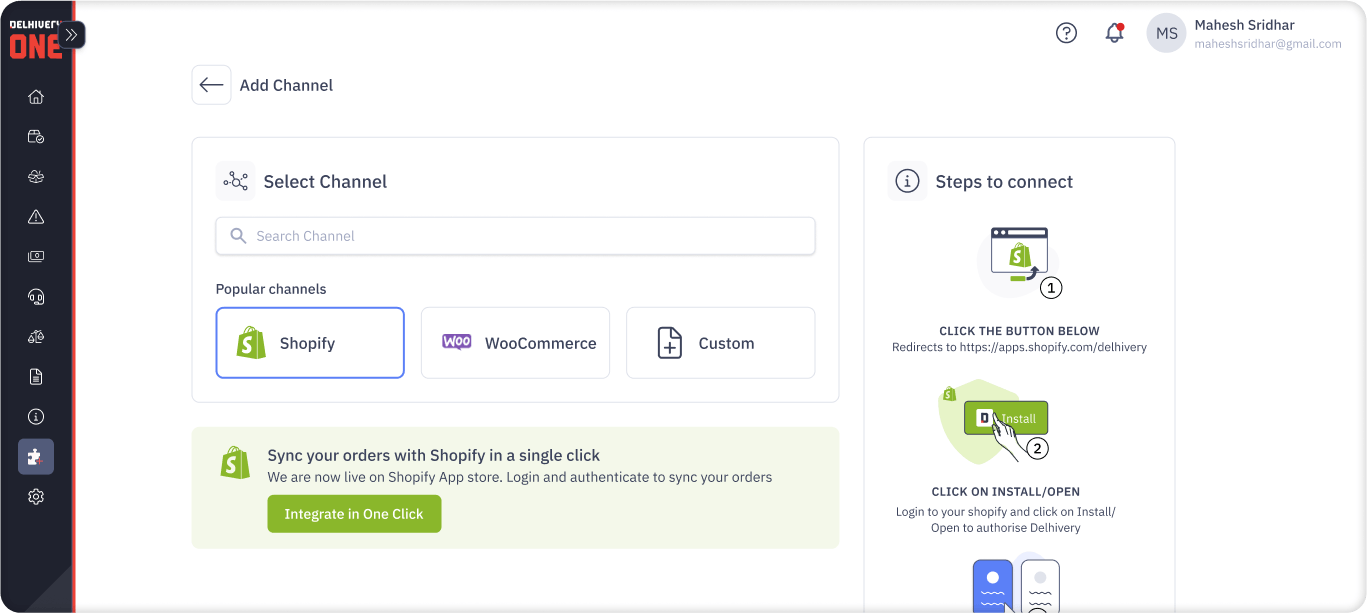Click the warning triangle sidebar icon
The height and width of the screenshot is (613, 1367).
click(x=36, y=217)
